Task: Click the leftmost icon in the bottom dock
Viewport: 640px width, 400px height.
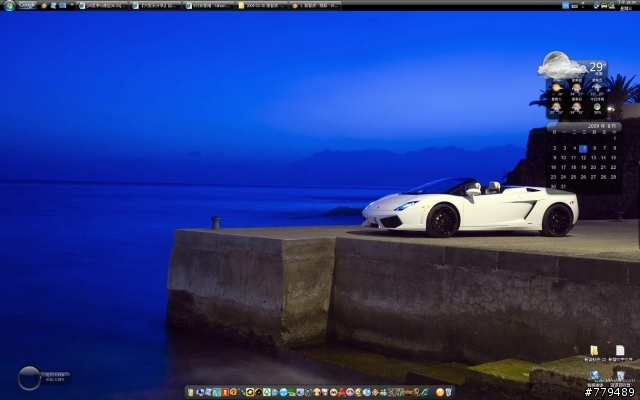Action: 190,391
